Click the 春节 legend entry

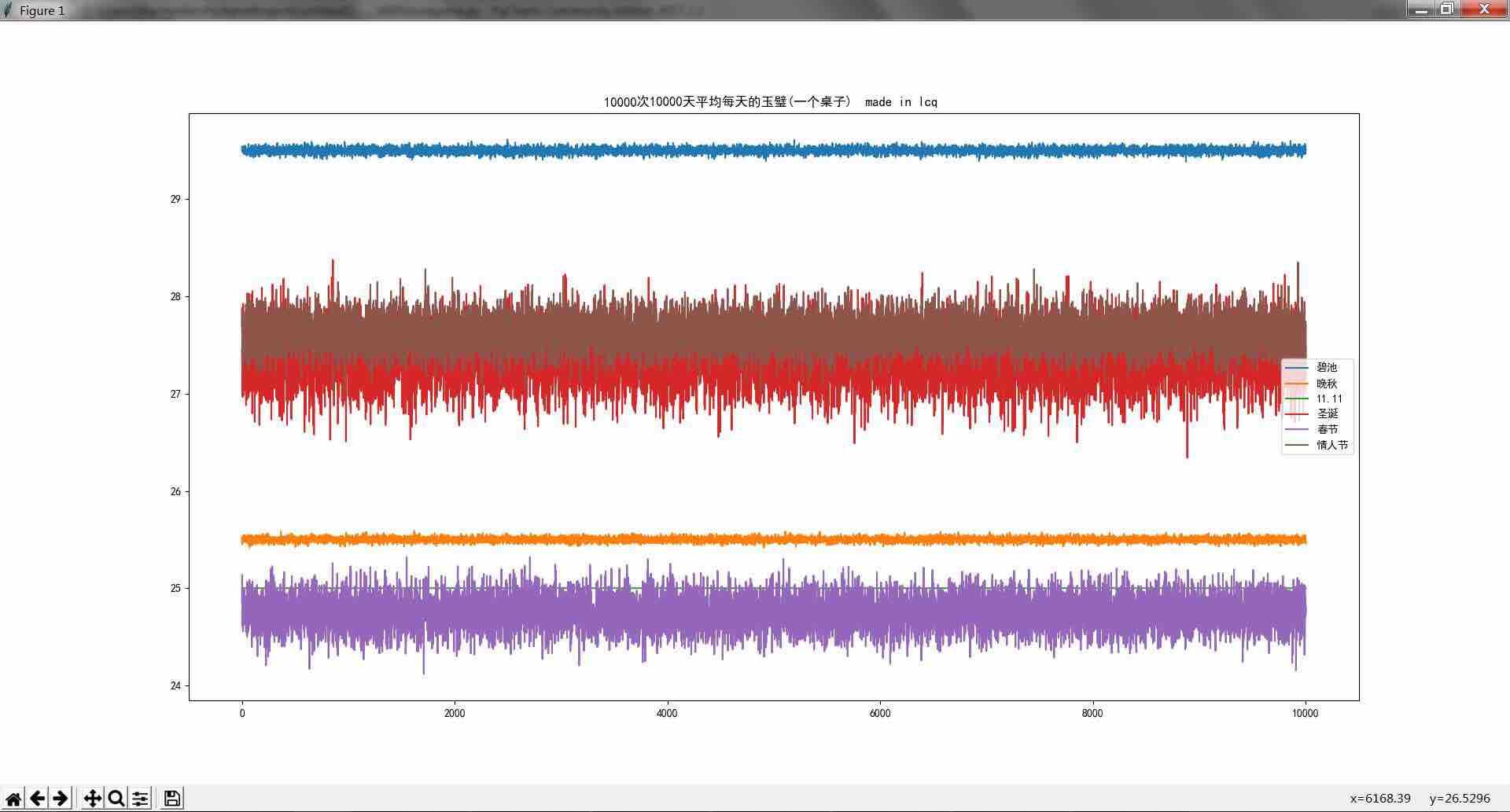click(x=1327, y=429)
